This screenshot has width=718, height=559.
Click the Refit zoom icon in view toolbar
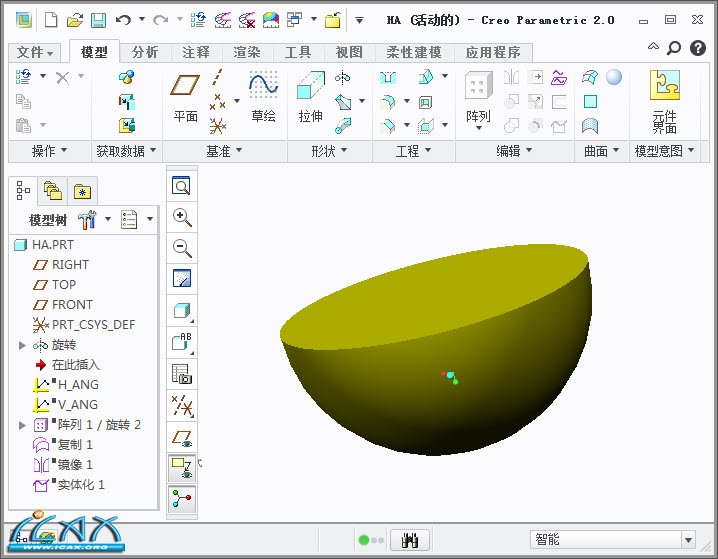tap(182, 186)
